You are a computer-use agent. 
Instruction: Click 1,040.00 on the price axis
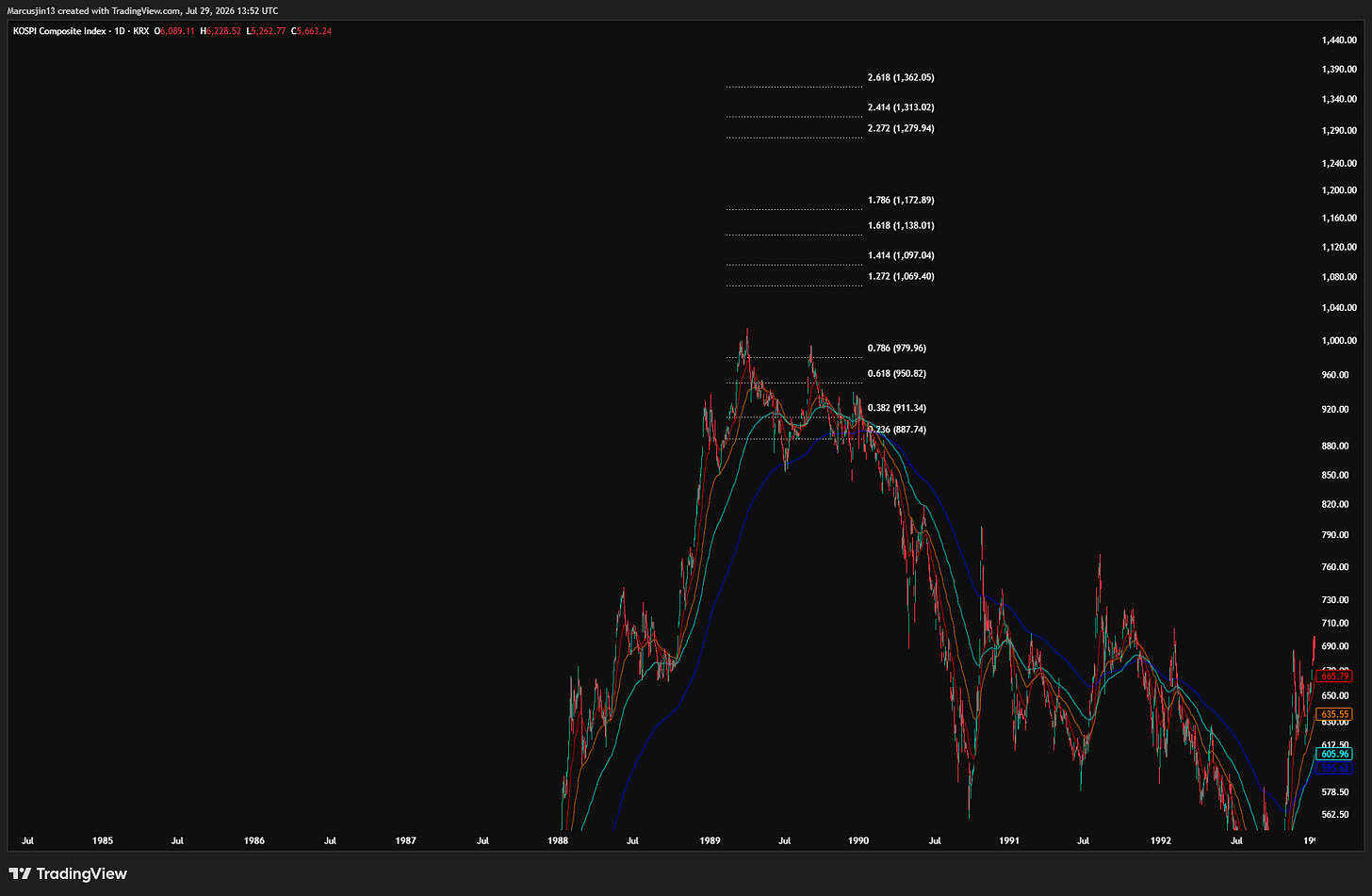pyautogui.click(x=1339, y=308)
